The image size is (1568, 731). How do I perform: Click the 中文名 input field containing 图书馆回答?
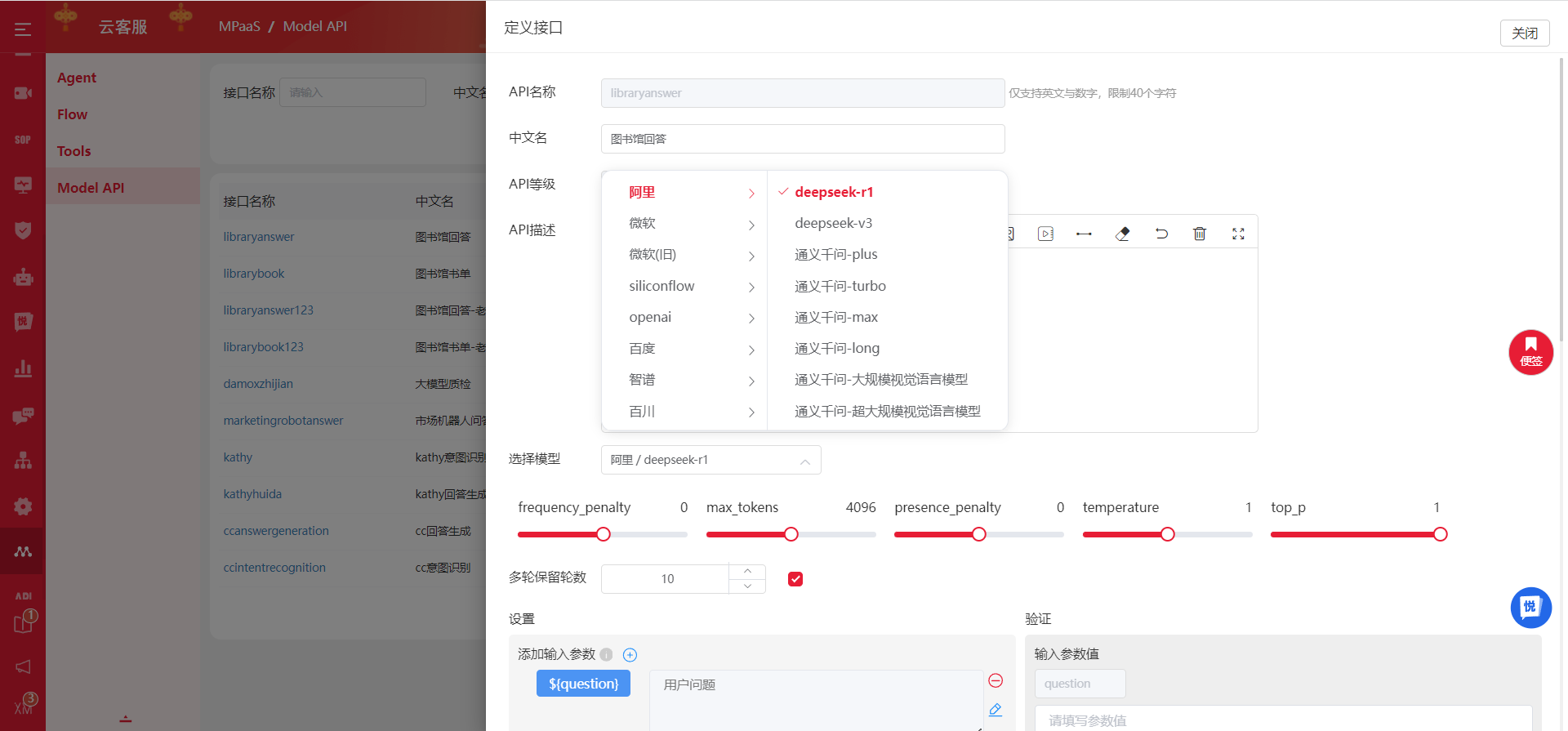point(803,139)
